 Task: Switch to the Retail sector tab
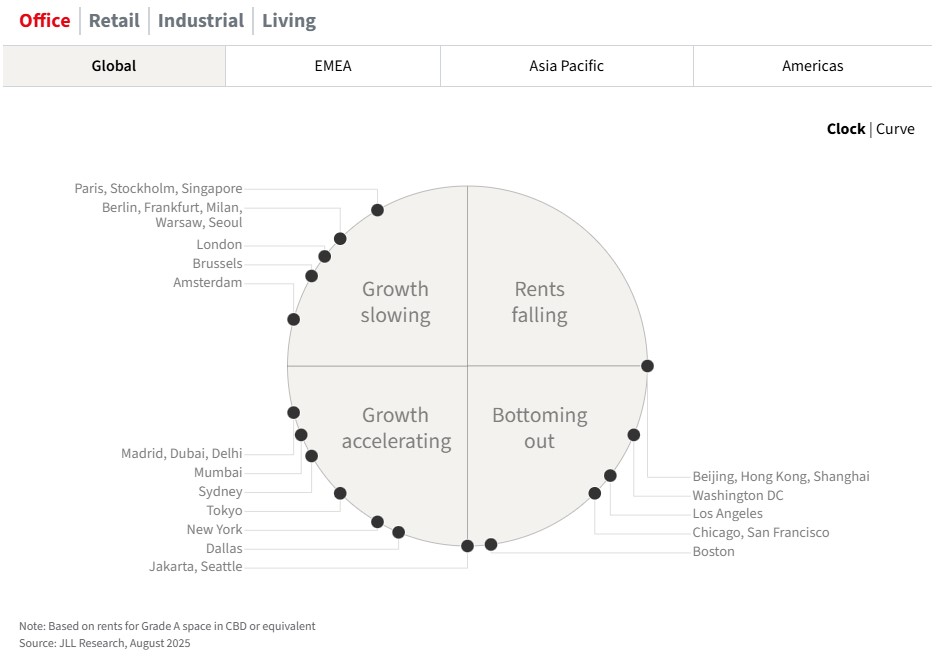pyautogui.click(x=114, y=20)
